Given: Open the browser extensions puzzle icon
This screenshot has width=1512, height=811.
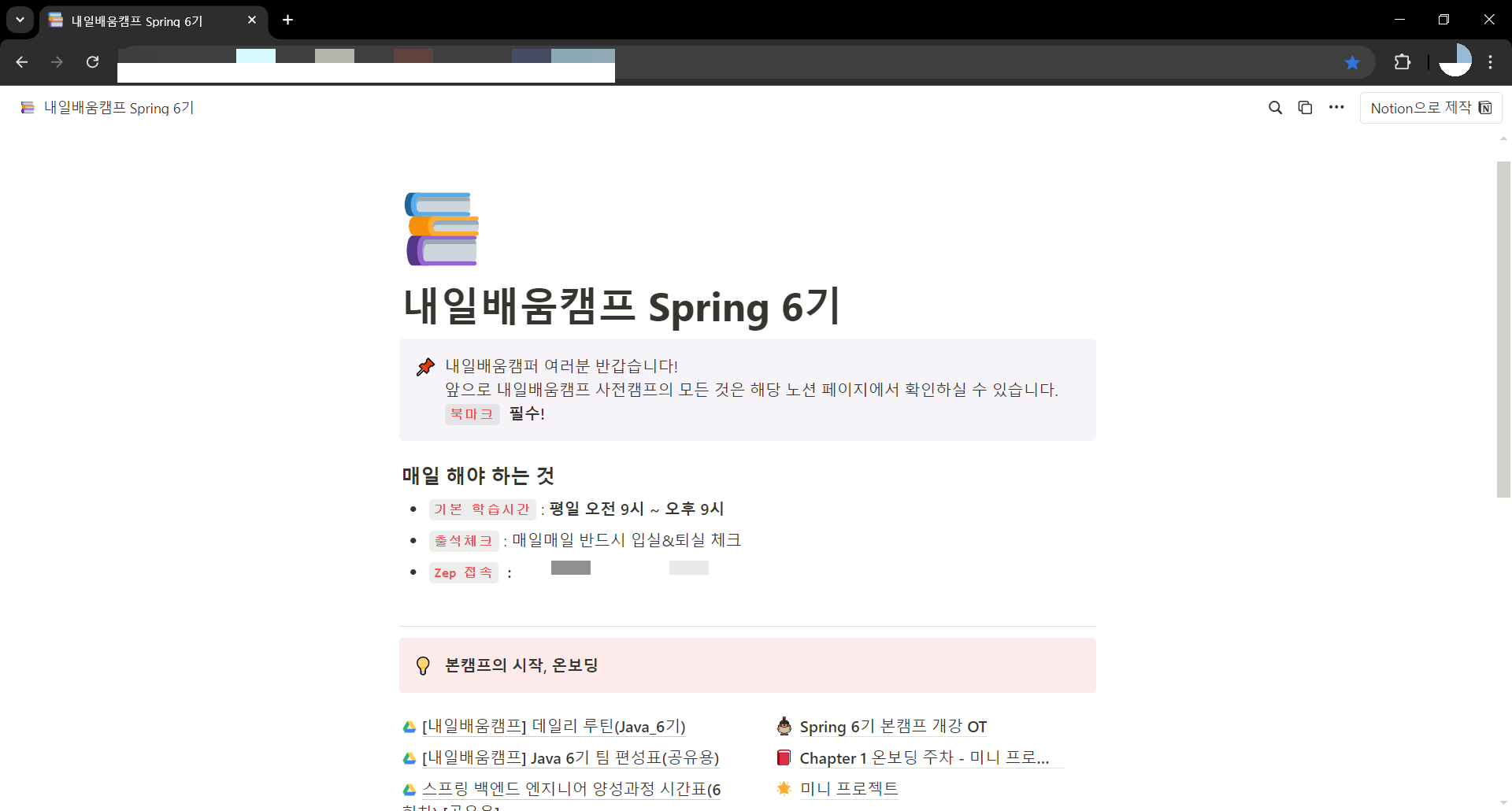Looking at the screenshot, I should click(1403, 62).
